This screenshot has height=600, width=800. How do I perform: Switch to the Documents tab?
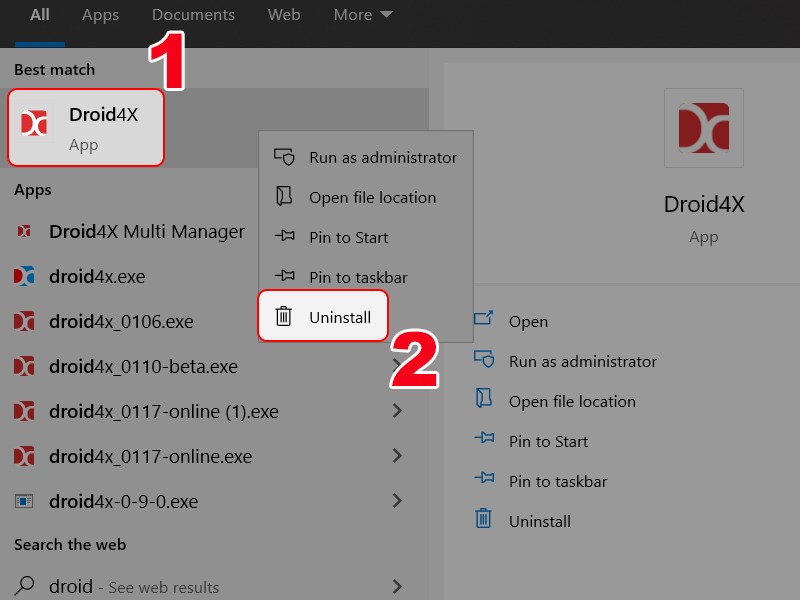193,15
